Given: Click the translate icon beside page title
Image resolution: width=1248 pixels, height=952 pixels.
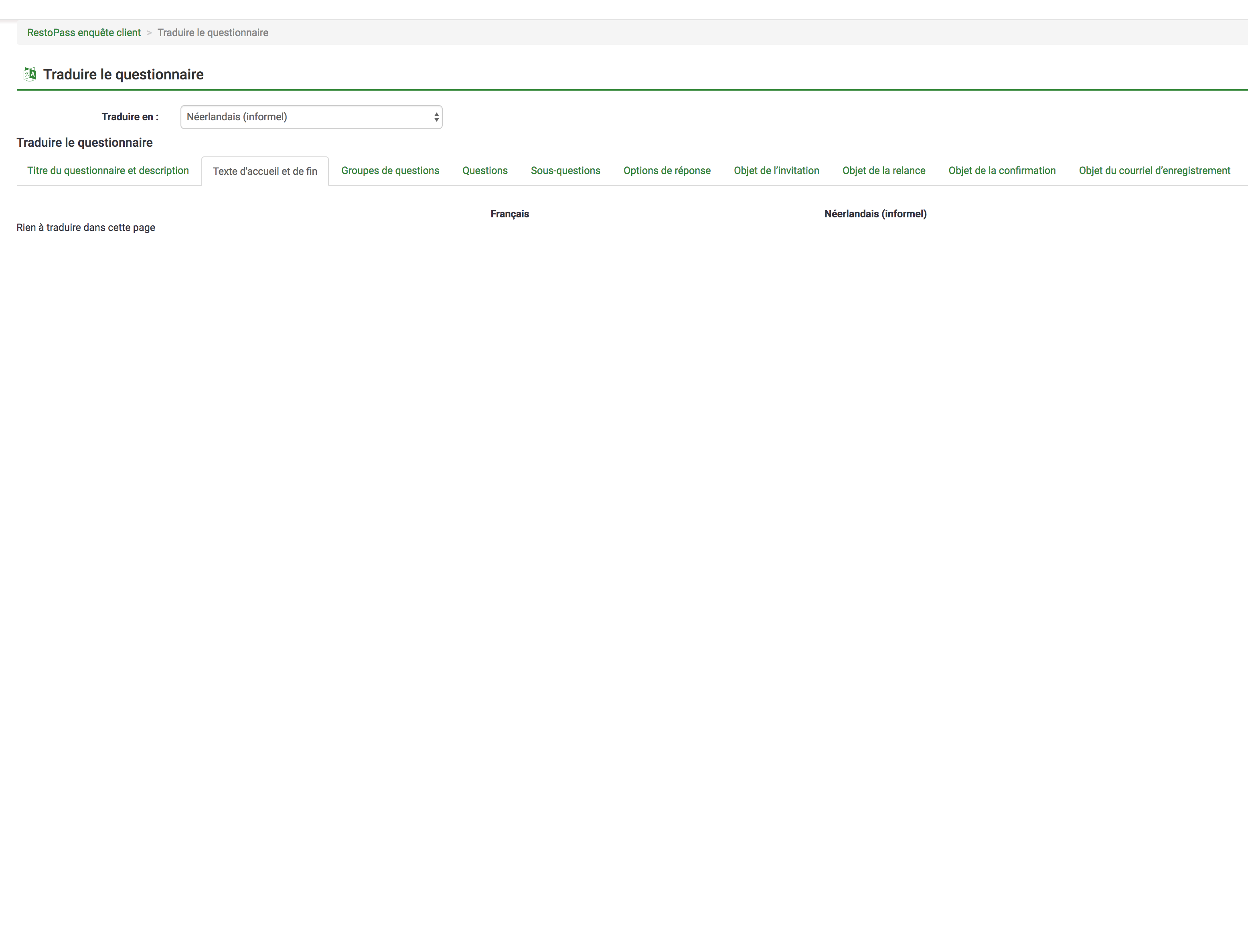Looking at the screenshot, I should point(29,74).
